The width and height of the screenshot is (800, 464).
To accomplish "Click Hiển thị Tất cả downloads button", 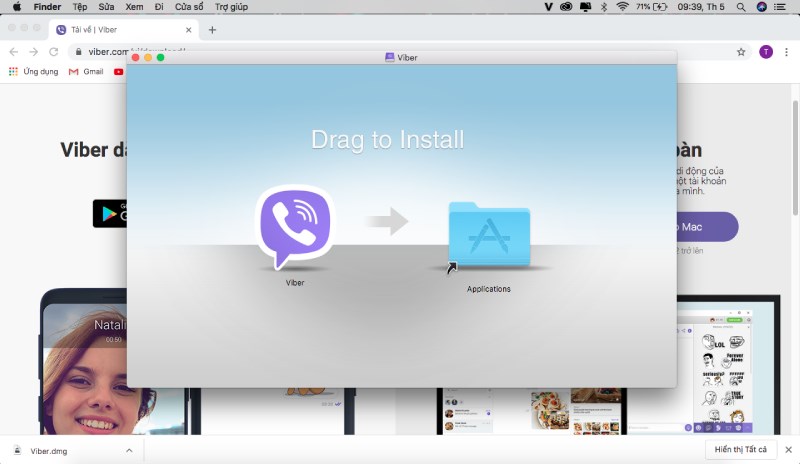I will [x=740, y=449].
